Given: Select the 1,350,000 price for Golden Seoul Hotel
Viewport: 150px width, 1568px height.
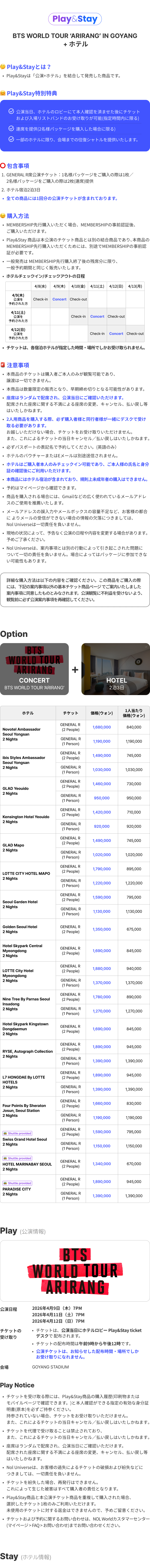Looking at the screenshot, I should pyautogui.click(x=101, y=929).
